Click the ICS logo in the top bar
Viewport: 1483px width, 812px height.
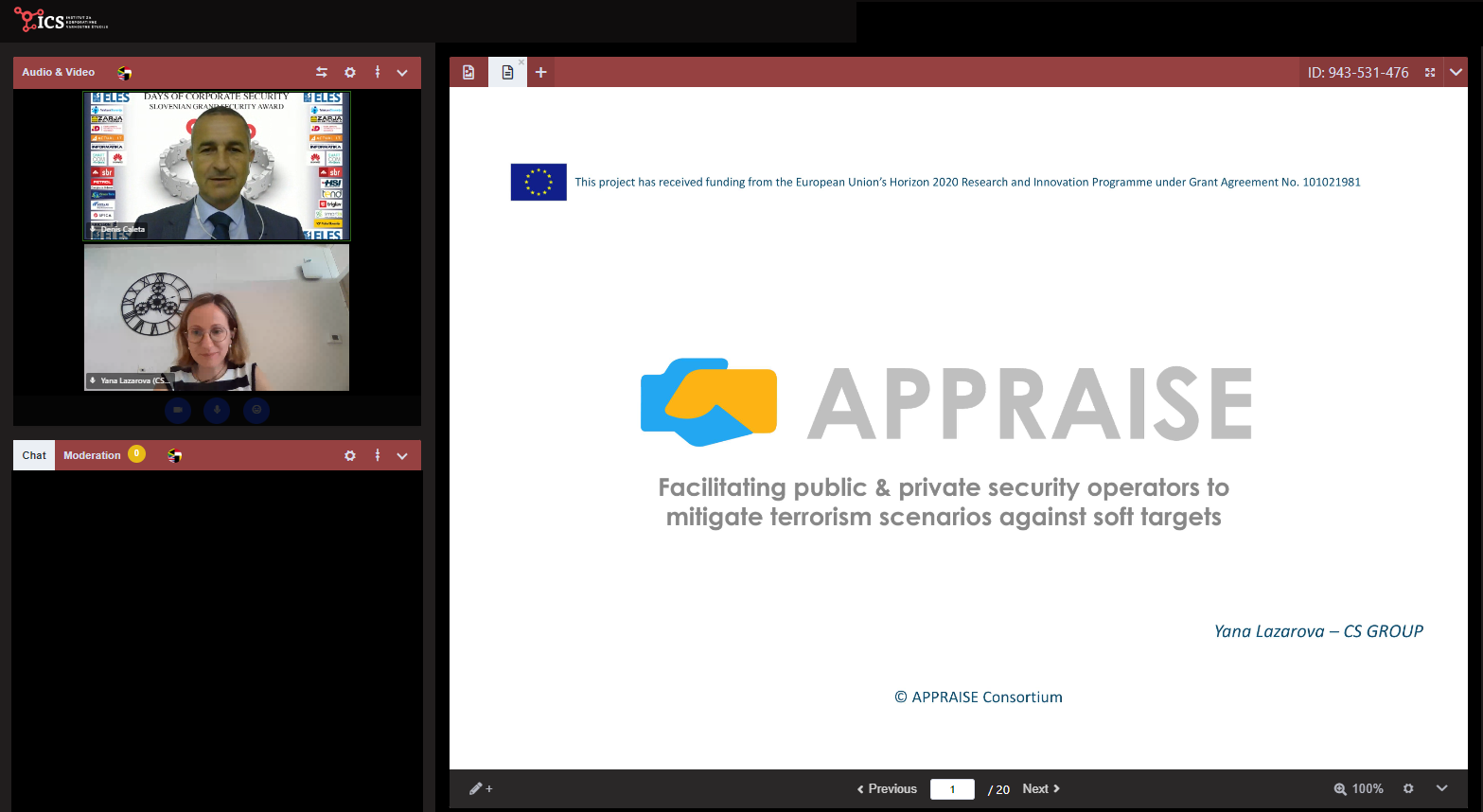click(x=61, y=20)
